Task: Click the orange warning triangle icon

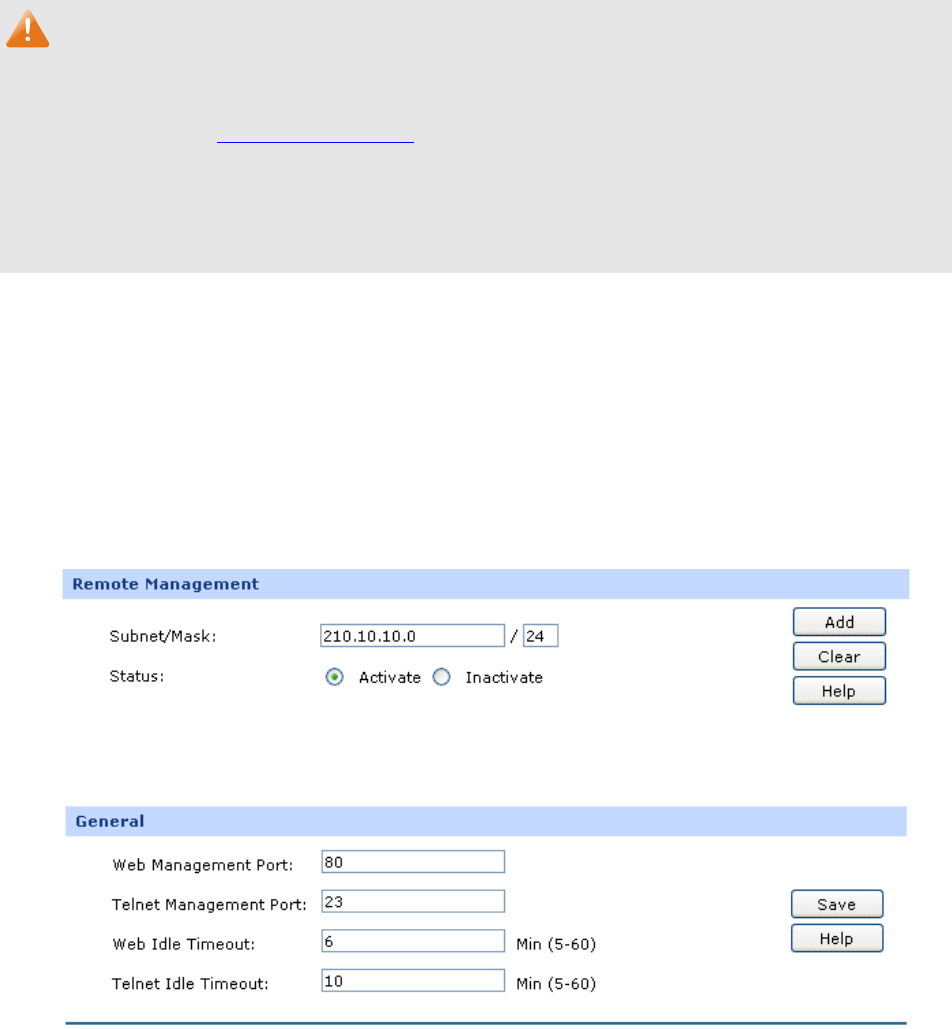Action: click(x=28, y=30)
